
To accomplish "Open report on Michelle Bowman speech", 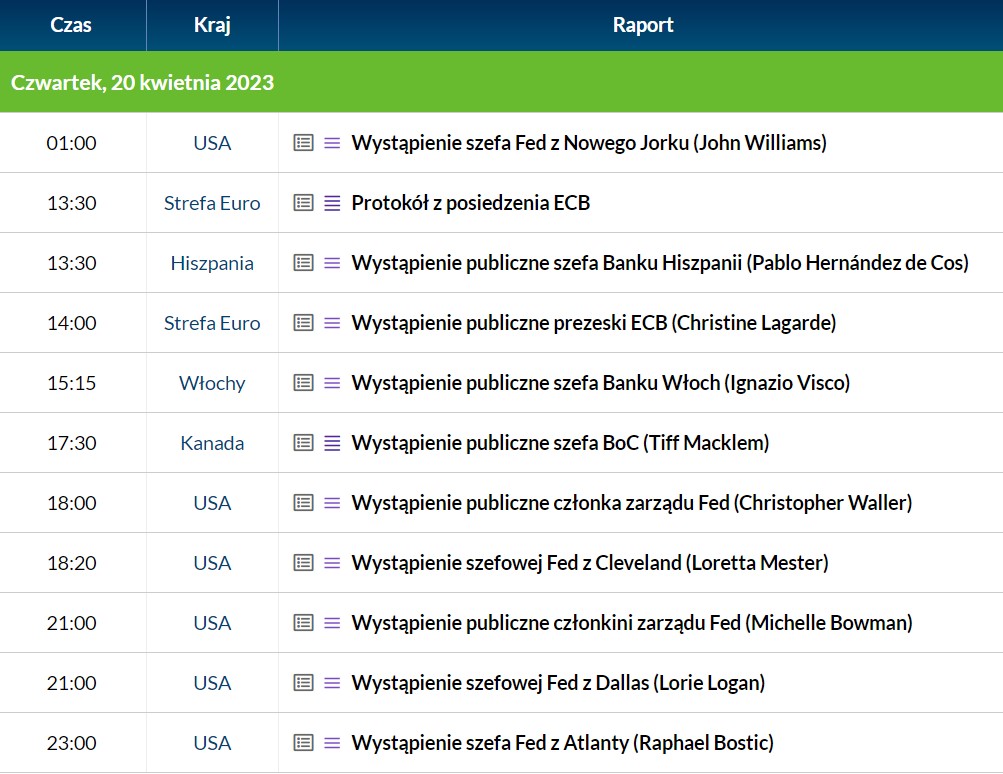I will click(632, 622).
